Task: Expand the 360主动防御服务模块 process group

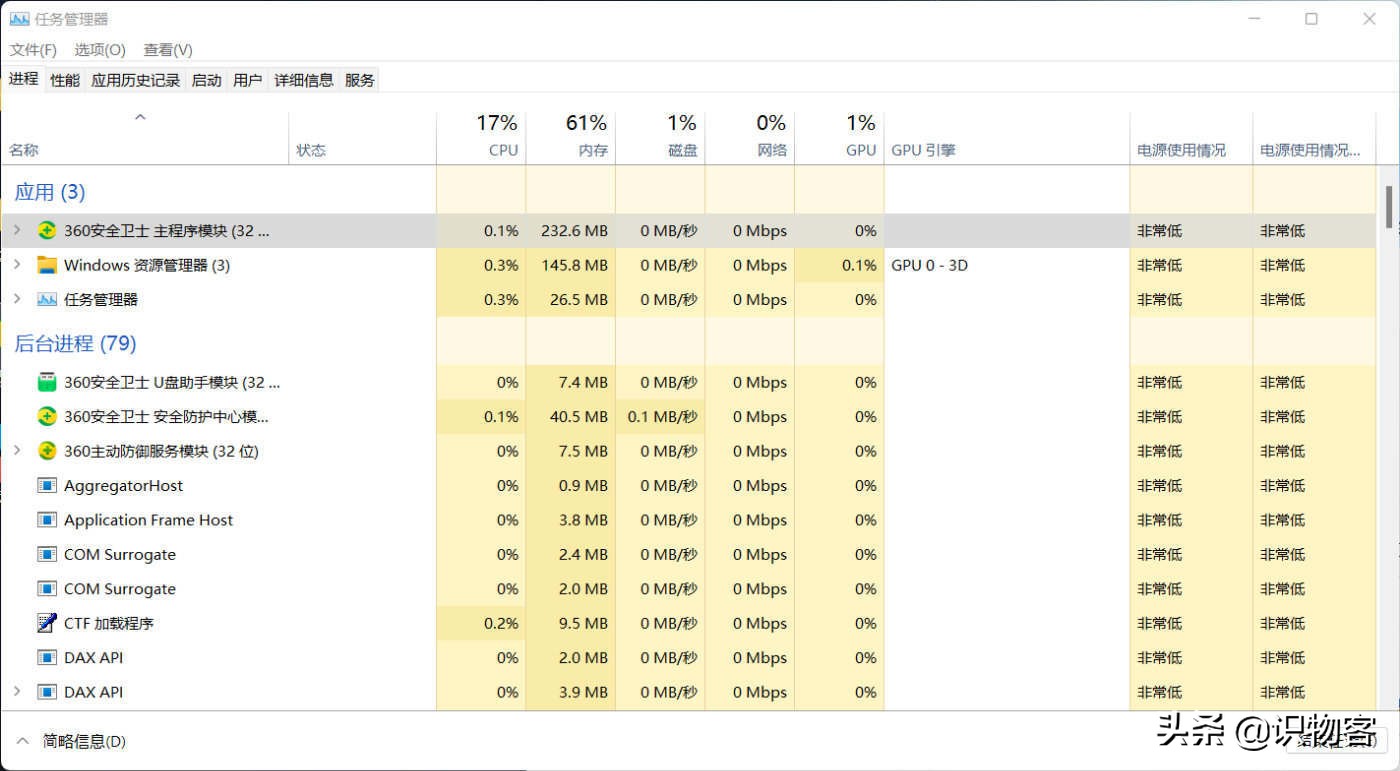Action: 16,451
